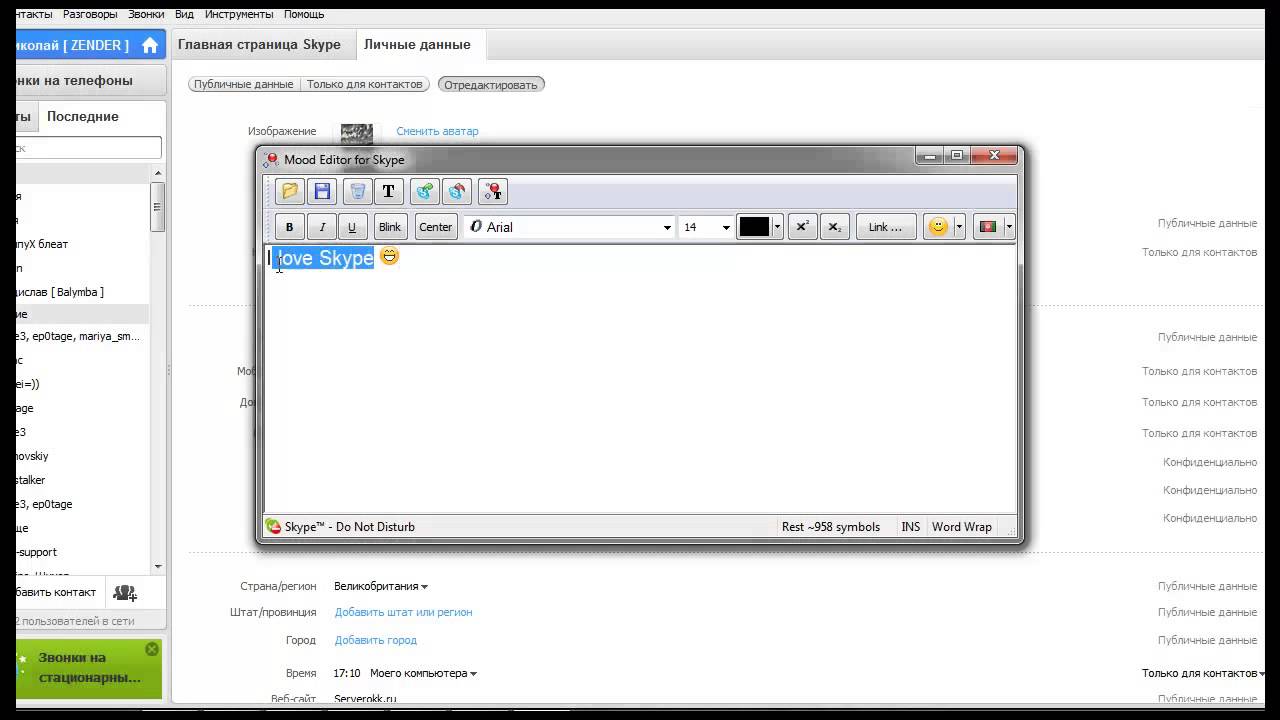Viewport: 1280px width, 720px height.
Task: Open the flag list dropdown arrow
Action: coord(1009,227)
